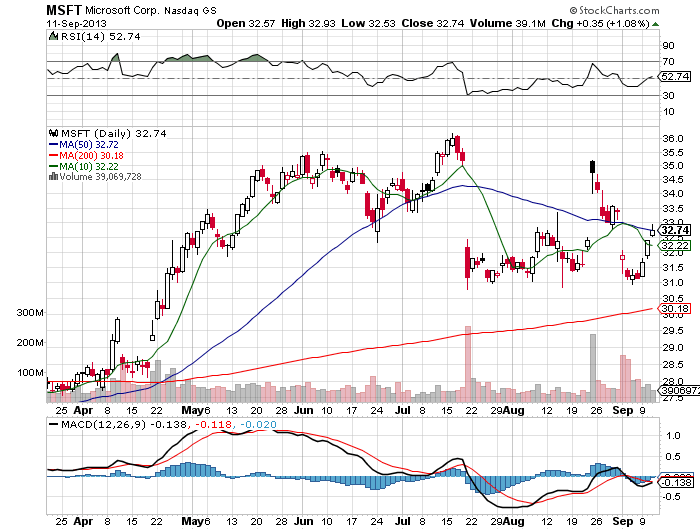Click the MSFT ticker symbol title

[64, 10]
